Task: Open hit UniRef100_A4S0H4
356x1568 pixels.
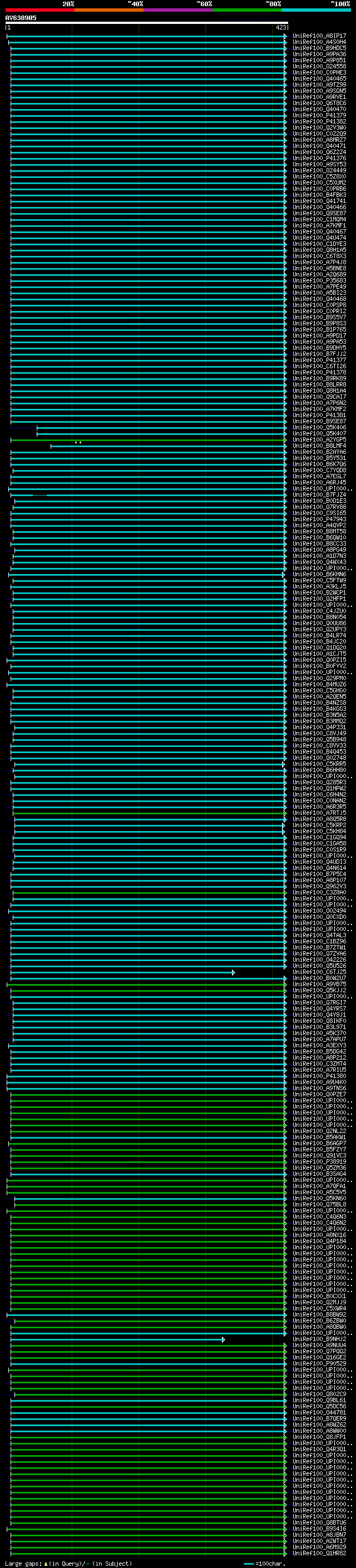Action: (319, 42)
